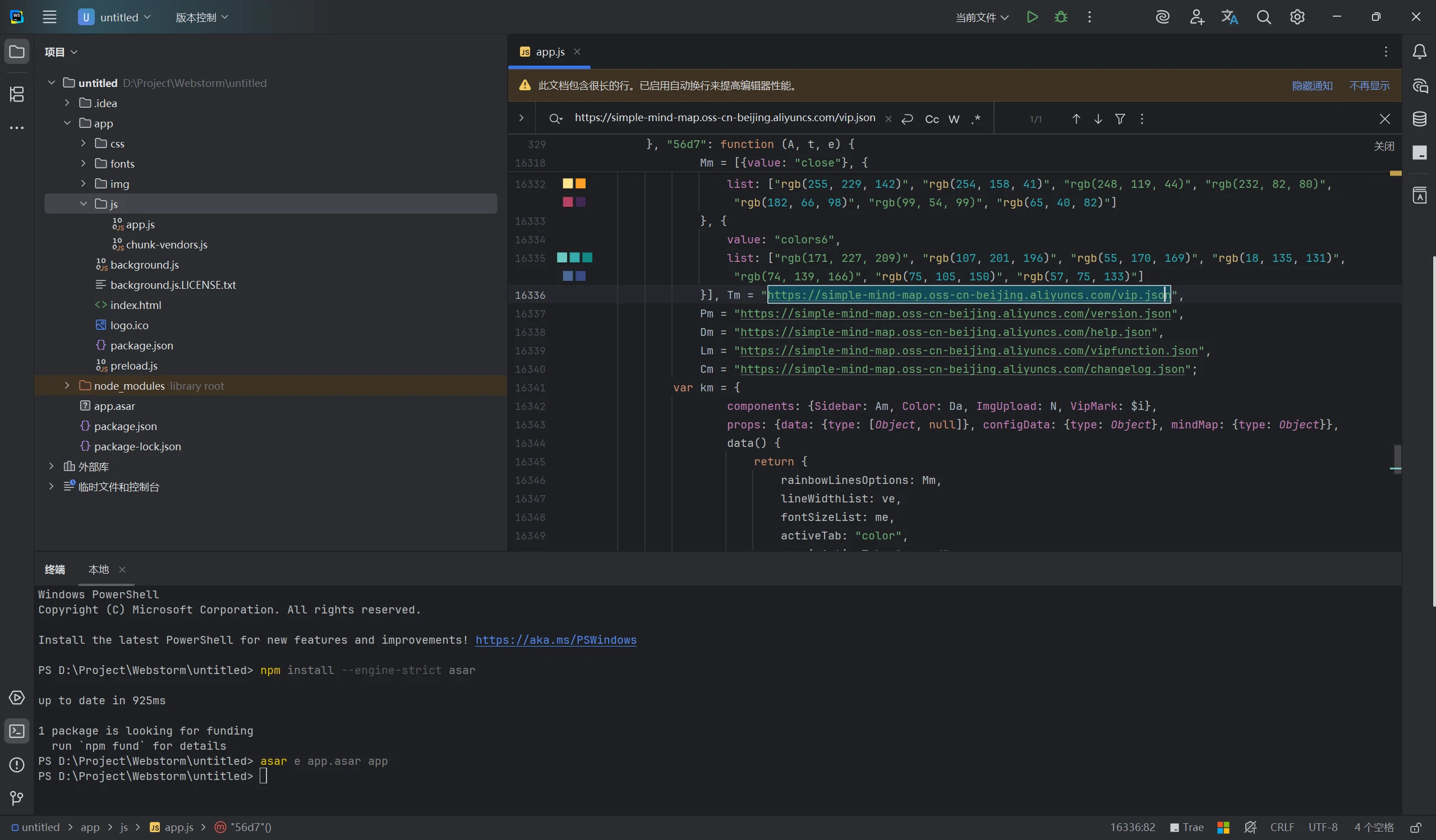Screen dimensions: 1436x840
Task: Open the 当前文件 run configuration dropdown
Action: (x=982, y=17)
